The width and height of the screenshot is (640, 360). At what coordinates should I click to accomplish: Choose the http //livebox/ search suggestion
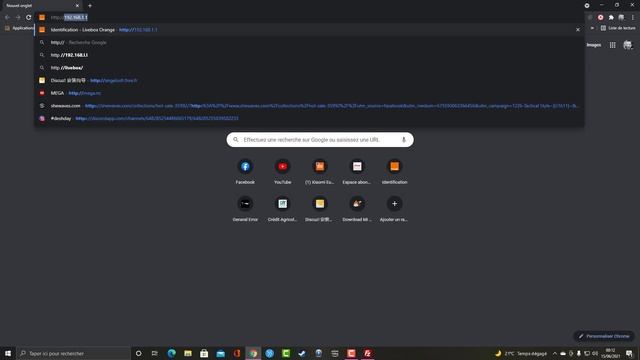[309, 68]
